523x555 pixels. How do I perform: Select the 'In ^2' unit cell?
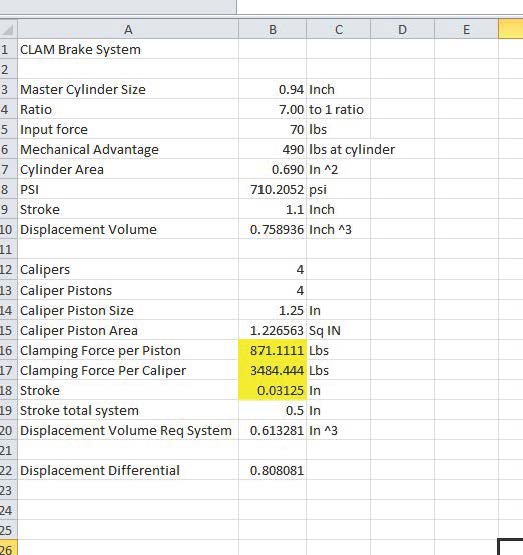(x=339, y=169)
